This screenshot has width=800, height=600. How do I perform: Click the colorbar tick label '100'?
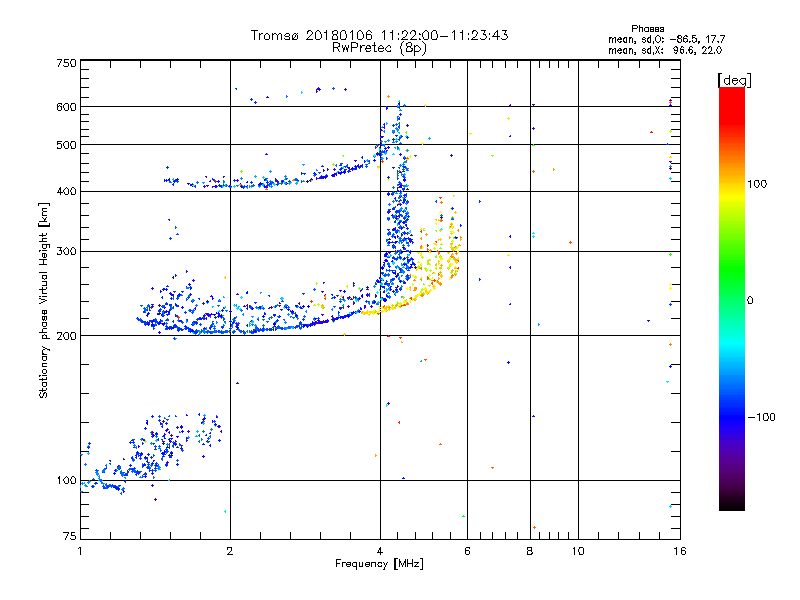[x=757, y=184]
